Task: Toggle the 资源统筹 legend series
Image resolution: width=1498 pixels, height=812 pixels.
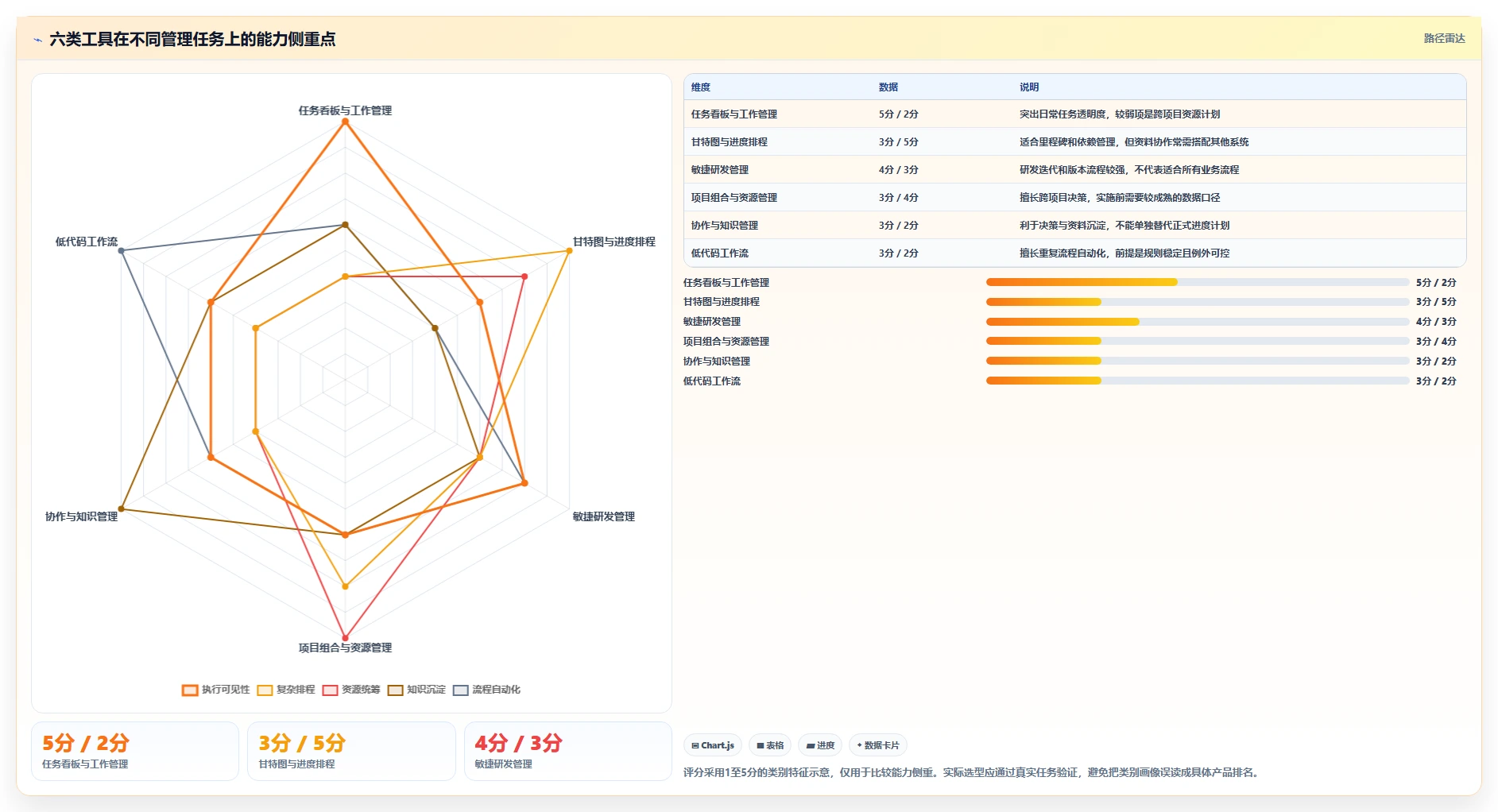Action: 351,690
